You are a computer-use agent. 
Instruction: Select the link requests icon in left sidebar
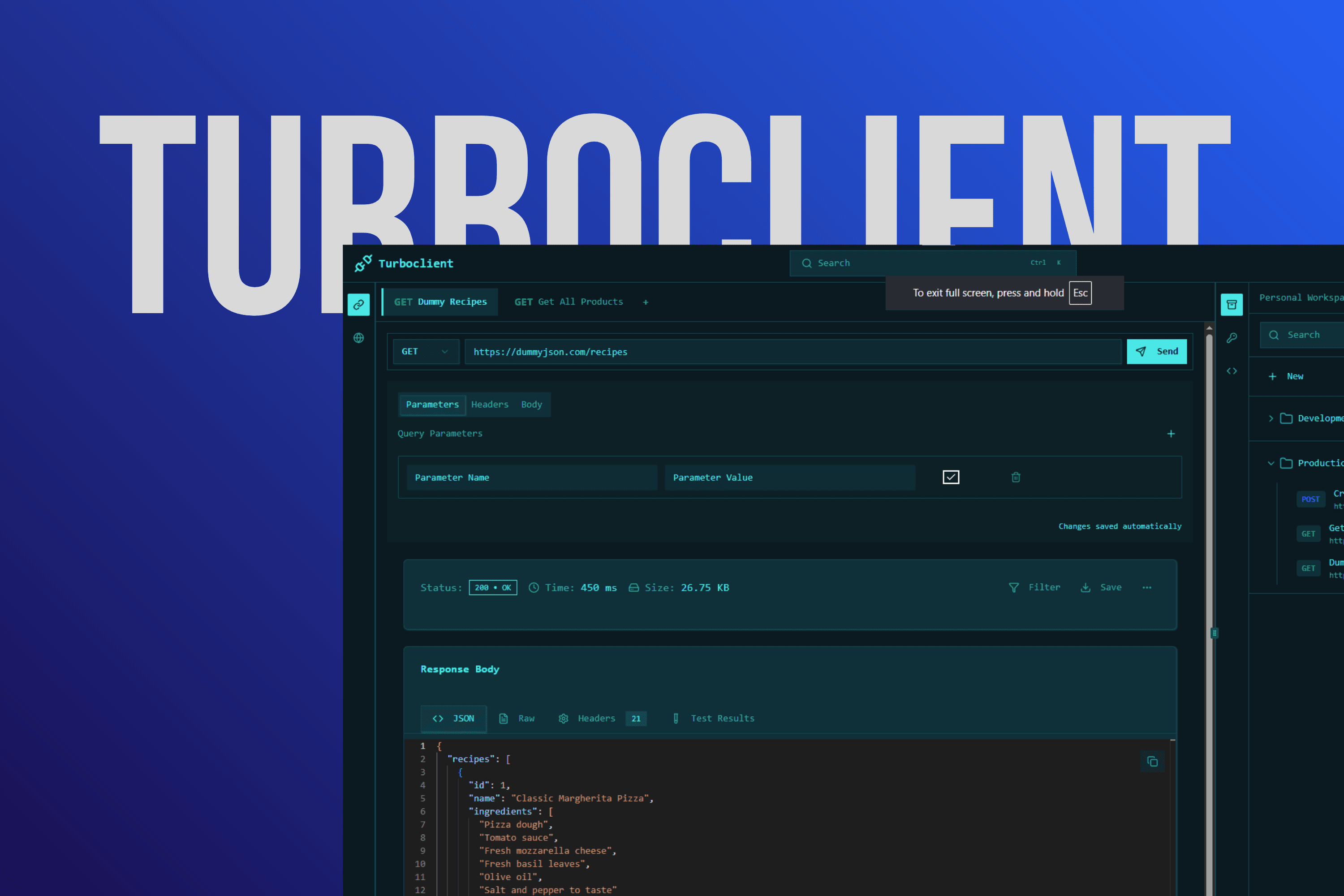[358, 304]
